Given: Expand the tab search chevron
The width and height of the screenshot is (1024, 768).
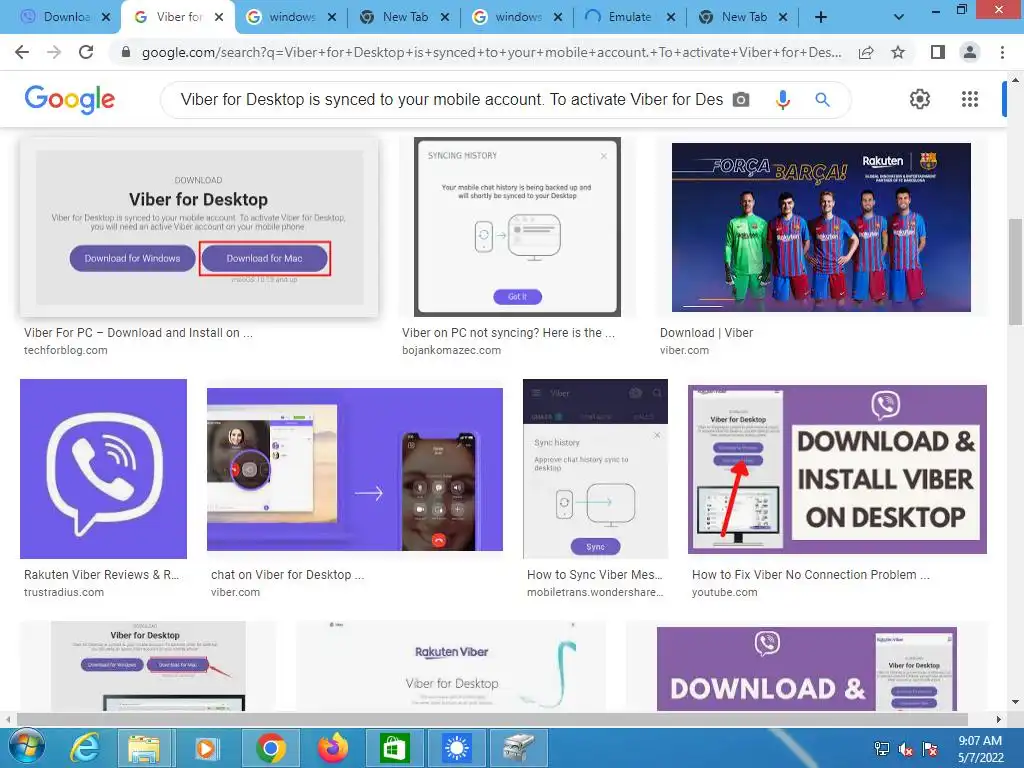Looking at the screenshot, I should [899, 18].
